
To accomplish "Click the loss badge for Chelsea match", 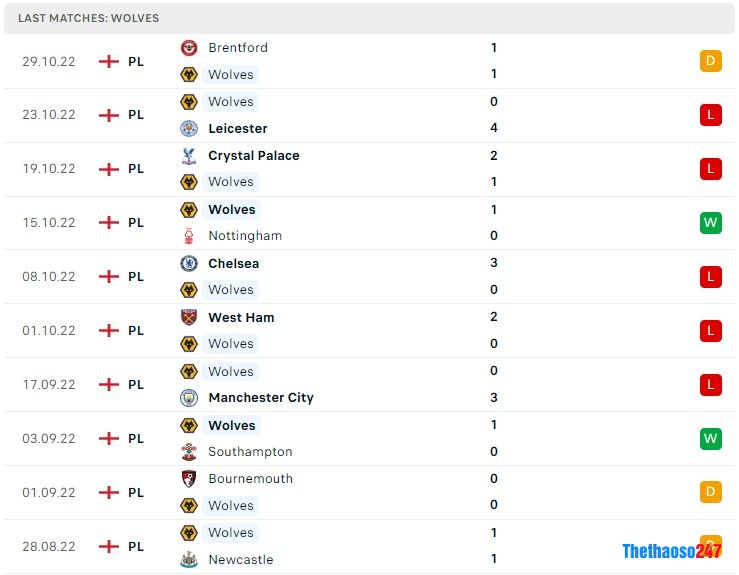I will 710,277.
